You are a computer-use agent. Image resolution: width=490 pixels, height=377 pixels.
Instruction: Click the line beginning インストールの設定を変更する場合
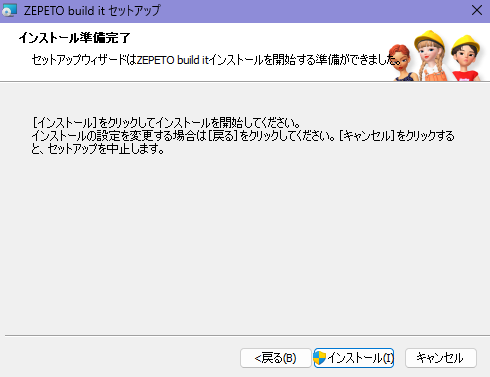pyautogui.click(x=243, y=136)
